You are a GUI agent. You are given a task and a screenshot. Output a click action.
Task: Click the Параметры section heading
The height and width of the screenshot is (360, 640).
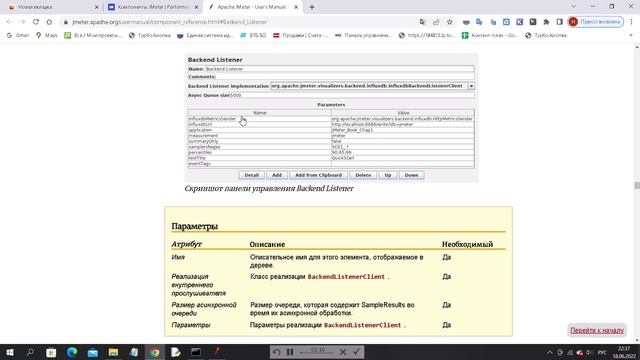coord(195,226)
